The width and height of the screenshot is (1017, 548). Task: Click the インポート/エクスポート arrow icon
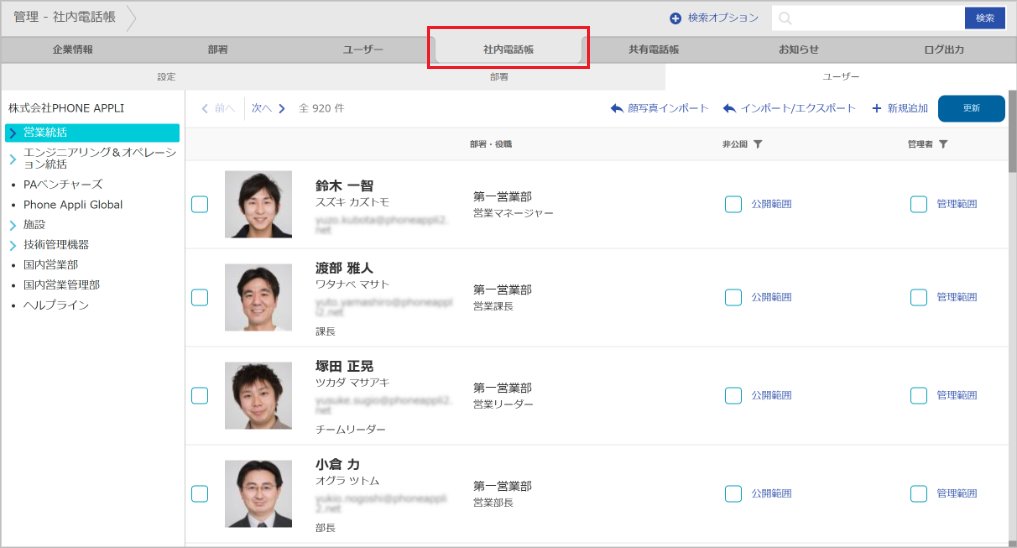point(730,108)
